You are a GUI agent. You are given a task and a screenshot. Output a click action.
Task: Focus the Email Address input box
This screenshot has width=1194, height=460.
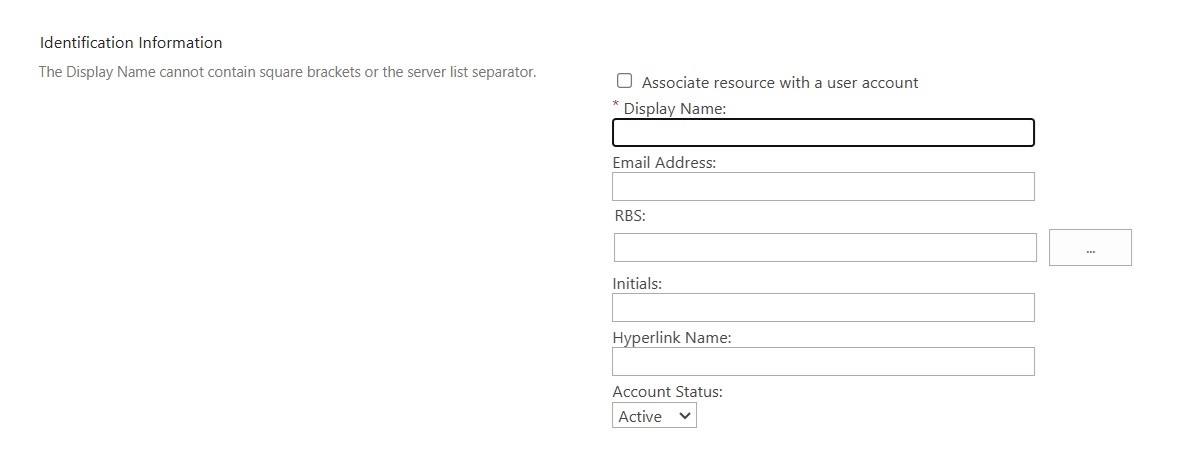[822, 187]
